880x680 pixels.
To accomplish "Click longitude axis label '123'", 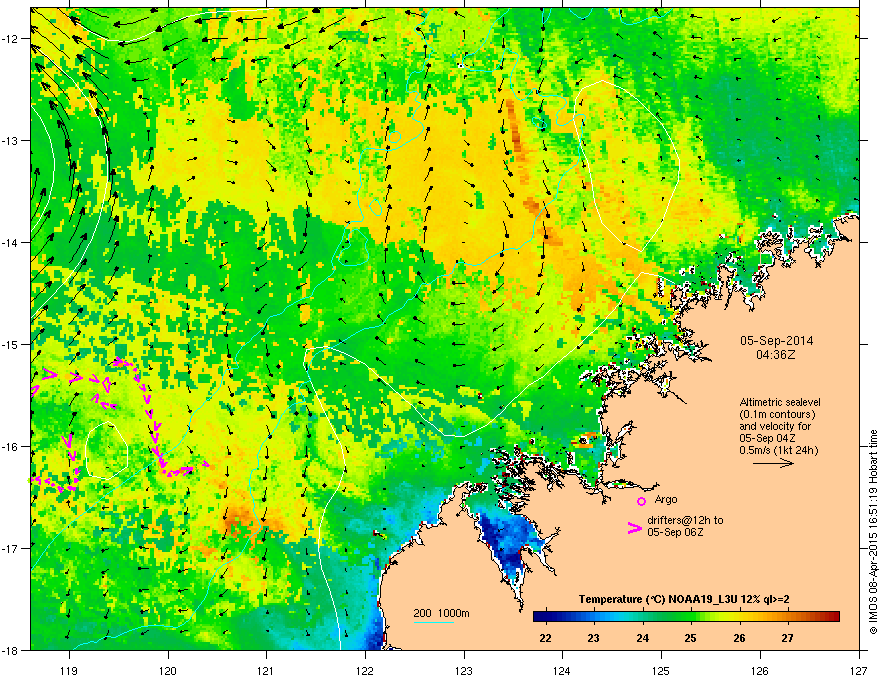I will (x=464, y=670).
